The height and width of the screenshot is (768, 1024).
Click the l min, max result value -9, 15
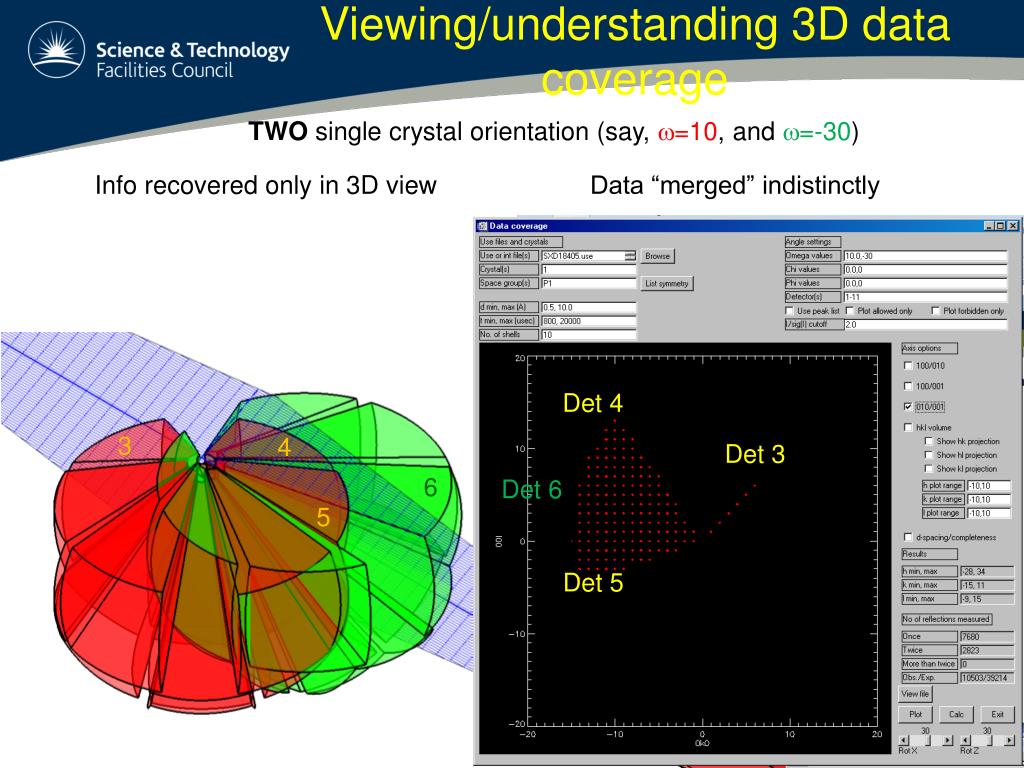coord(986,599)
